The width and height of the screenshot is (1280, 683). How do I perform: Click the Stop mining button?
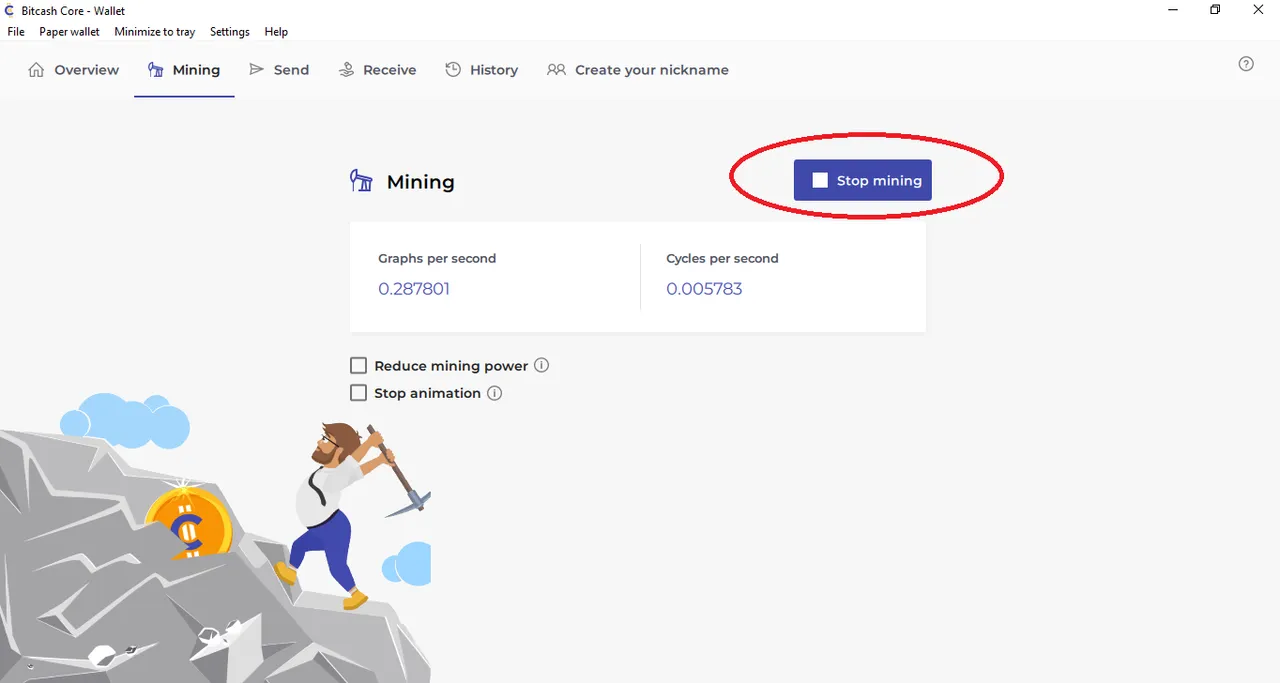tap(863, 180)
